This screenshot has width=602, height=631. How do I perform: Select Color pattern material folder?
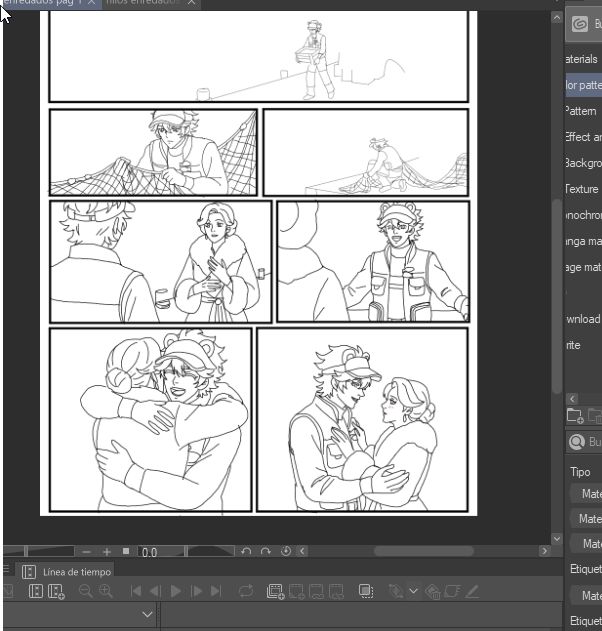(583, 85)
